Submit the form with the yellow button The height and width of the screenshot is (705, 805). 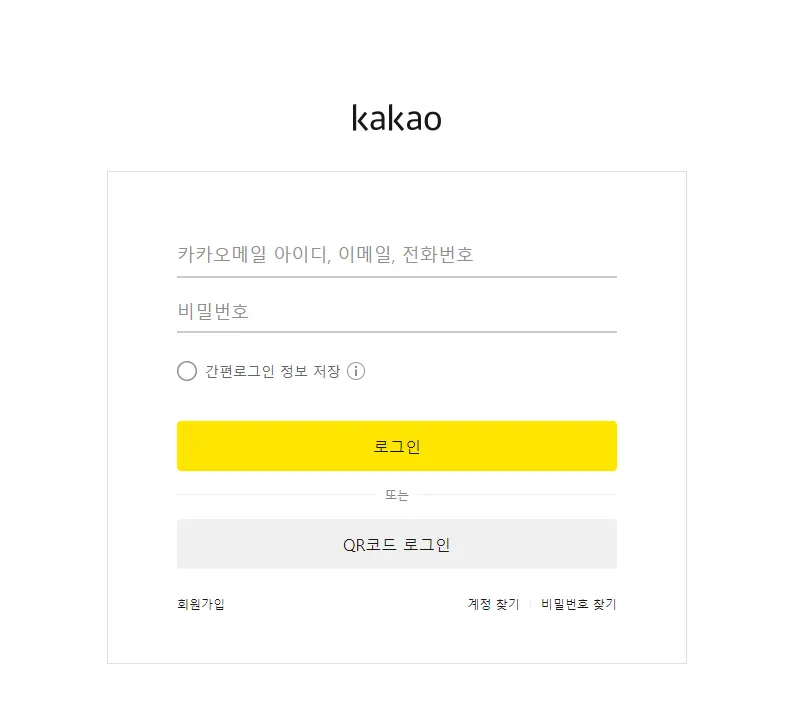click(396, 446)
